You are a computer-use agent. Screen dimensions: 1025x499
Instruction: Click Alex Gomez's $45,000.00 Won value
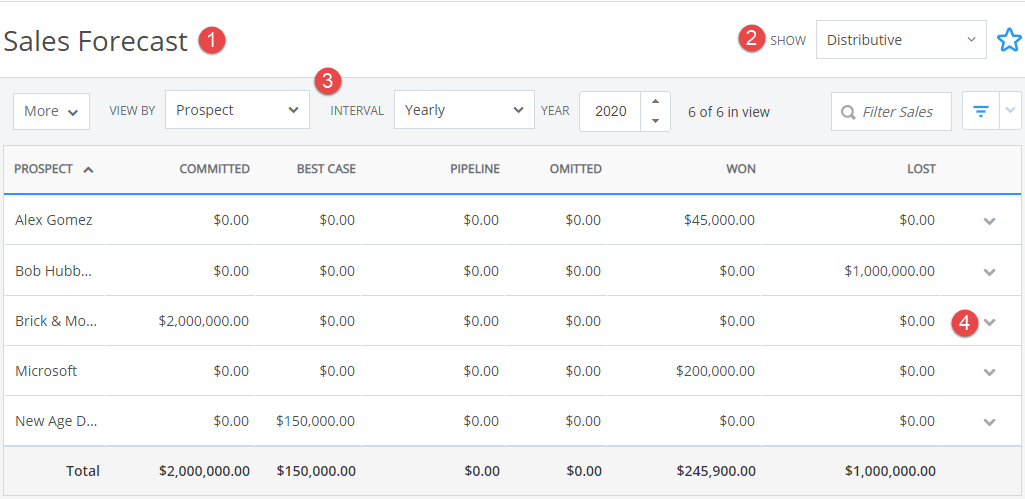(719, 220)
